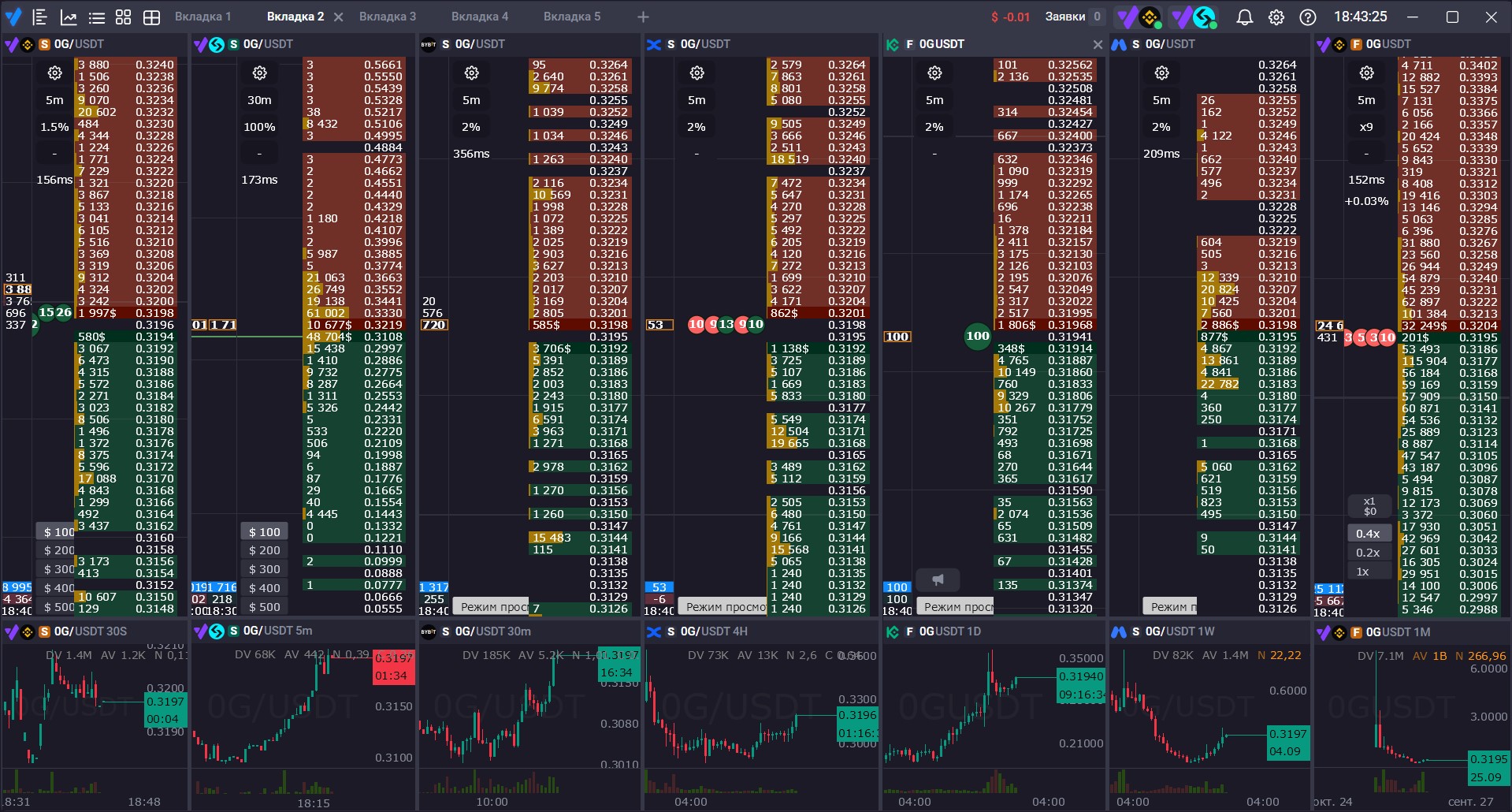
Task: Select the 1x volume multiplier
Action: 1368,572
